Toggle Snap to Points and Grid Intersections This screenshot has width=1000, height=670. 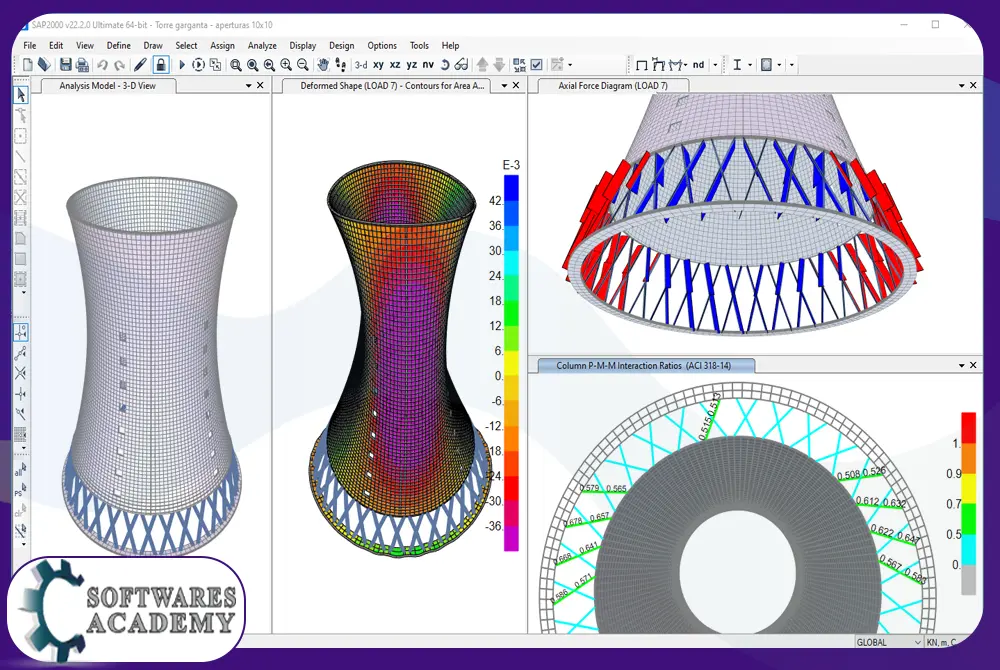[21, 332]
